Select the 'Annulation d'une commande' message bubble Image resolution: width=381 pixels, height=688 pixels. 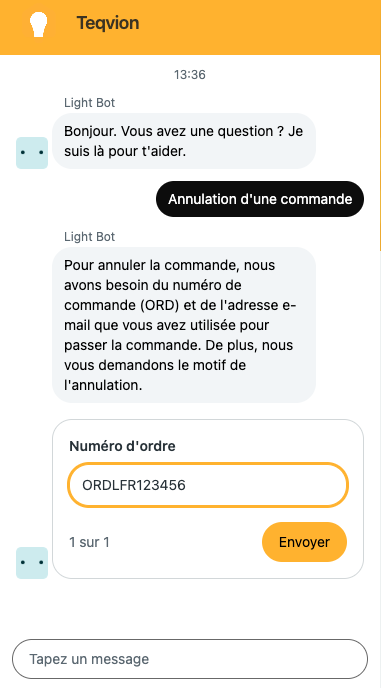(260, 199)
